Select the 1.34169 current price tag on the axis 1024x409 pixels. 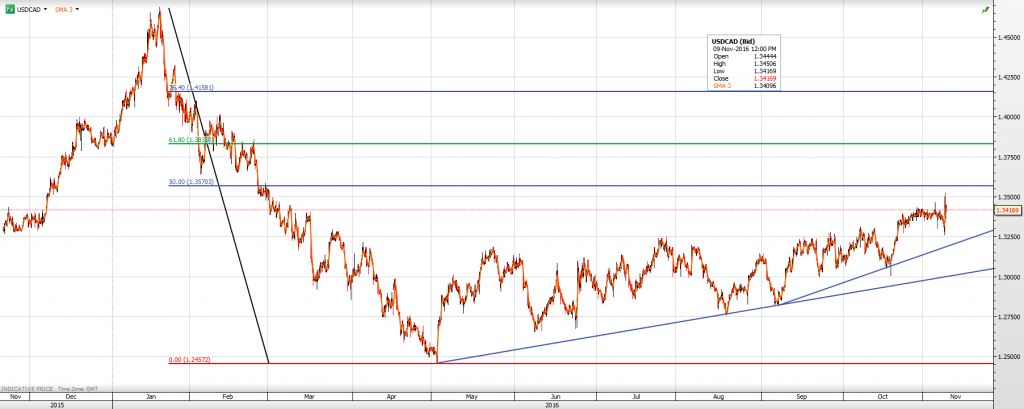[x=1006, y=210]
